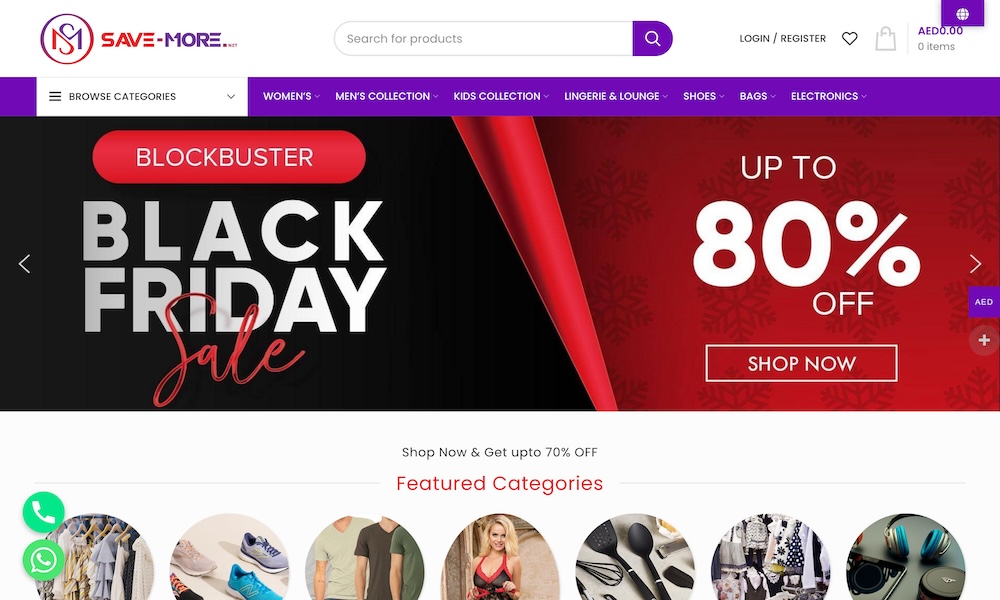Image resolution: width=1000 pixels, height=600 pixels.
Task: Click the purple search magnifier button
Action: [652, 38]
